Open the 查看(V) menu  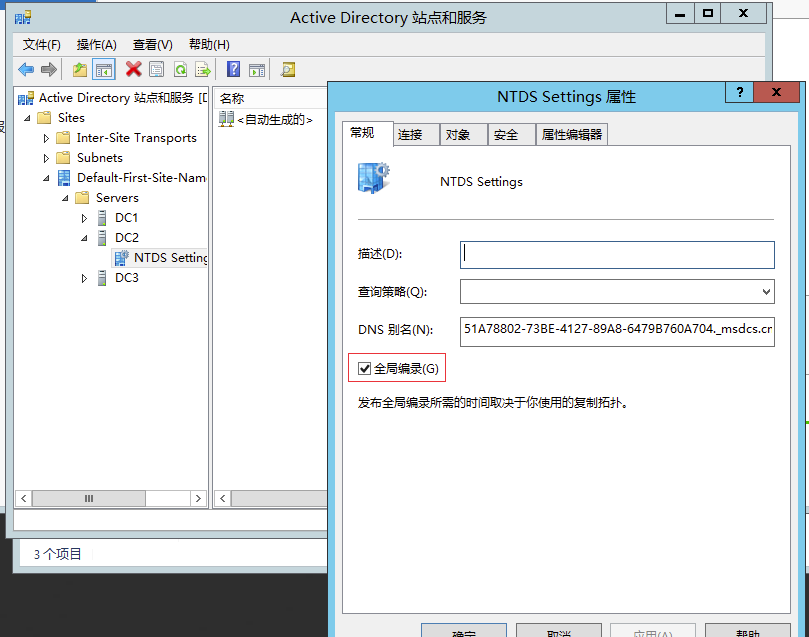point(153,45)
